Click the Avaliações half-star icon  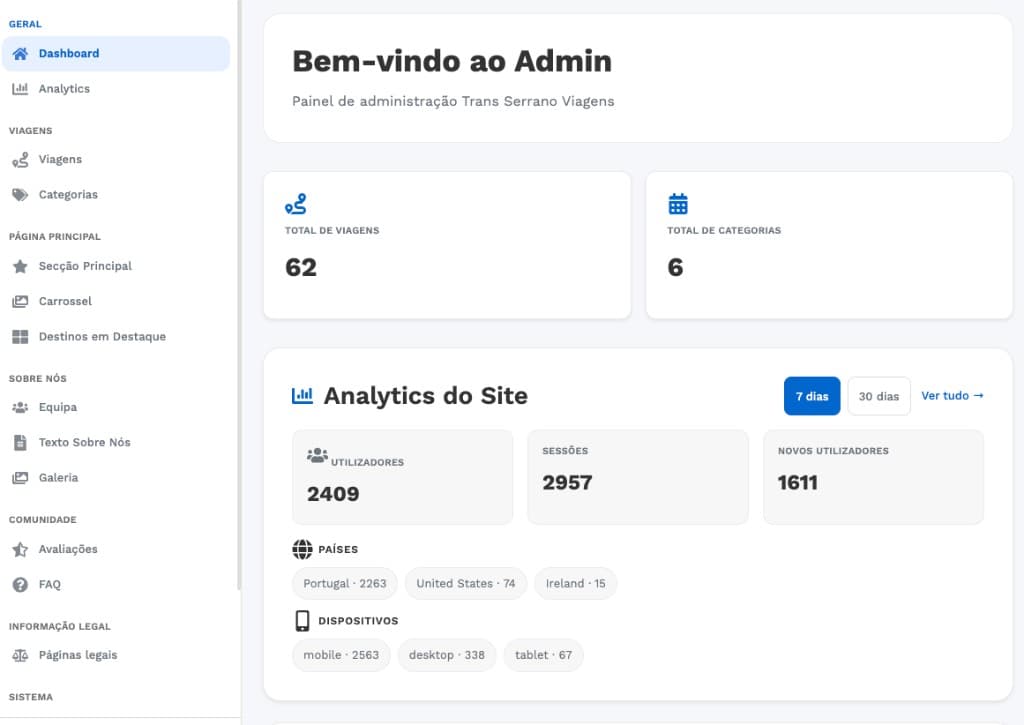coord(20,549)
